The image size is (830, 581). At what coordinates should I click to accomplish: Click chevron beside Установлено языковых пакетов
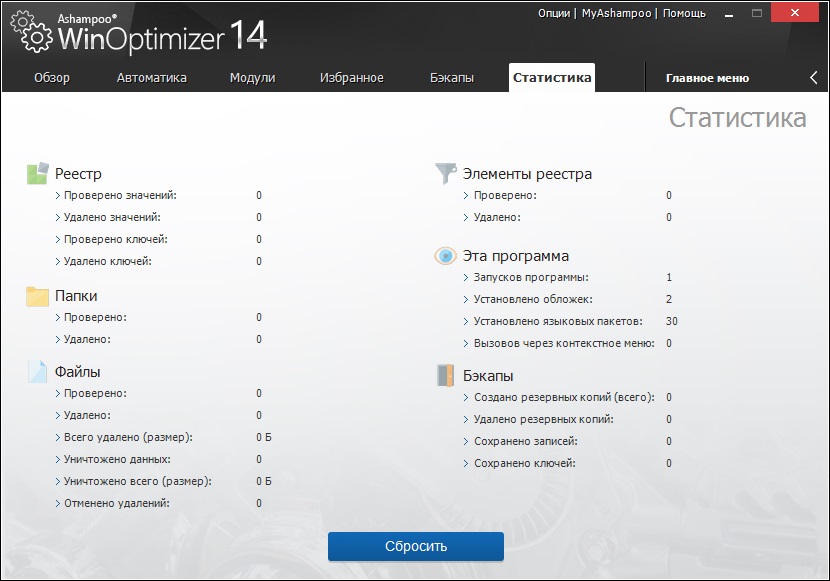pyautogui.click(x=466, y=322)
